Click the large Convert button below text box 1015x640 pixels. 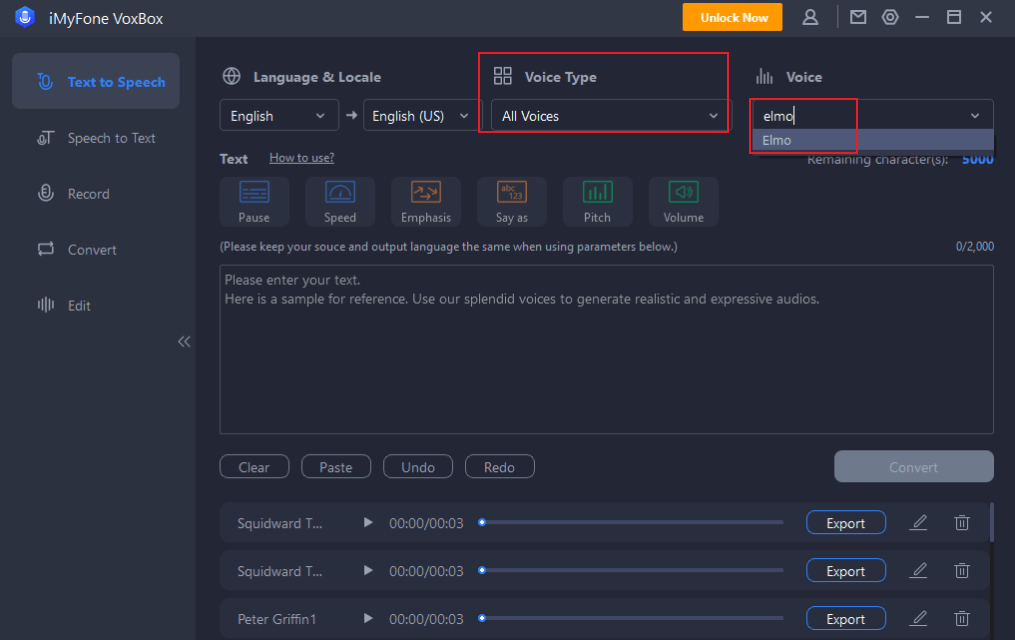click(x=913, y=467)
